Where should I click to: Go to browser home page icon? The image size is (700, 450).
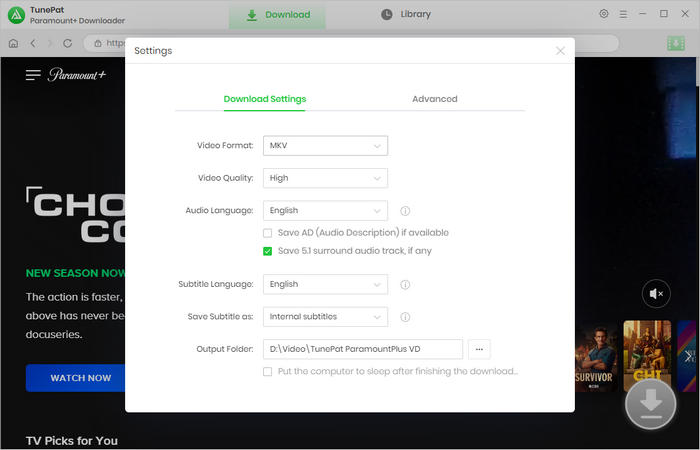click(13, 43)
